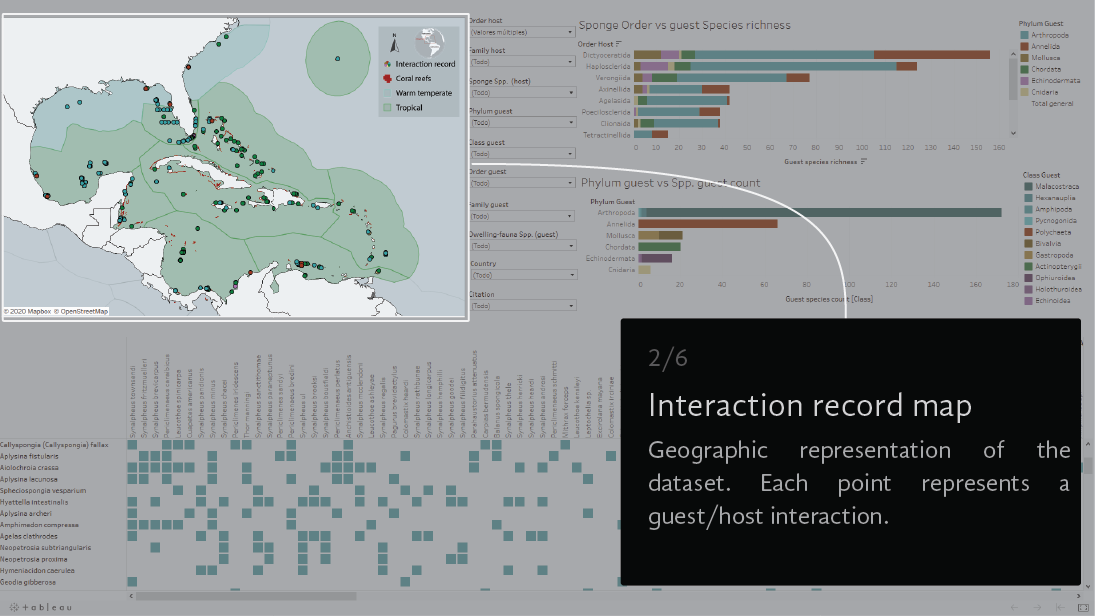Click the Interaction record legend marker
The width and height of the screenshot is (1095, 616).
(387, 64)
